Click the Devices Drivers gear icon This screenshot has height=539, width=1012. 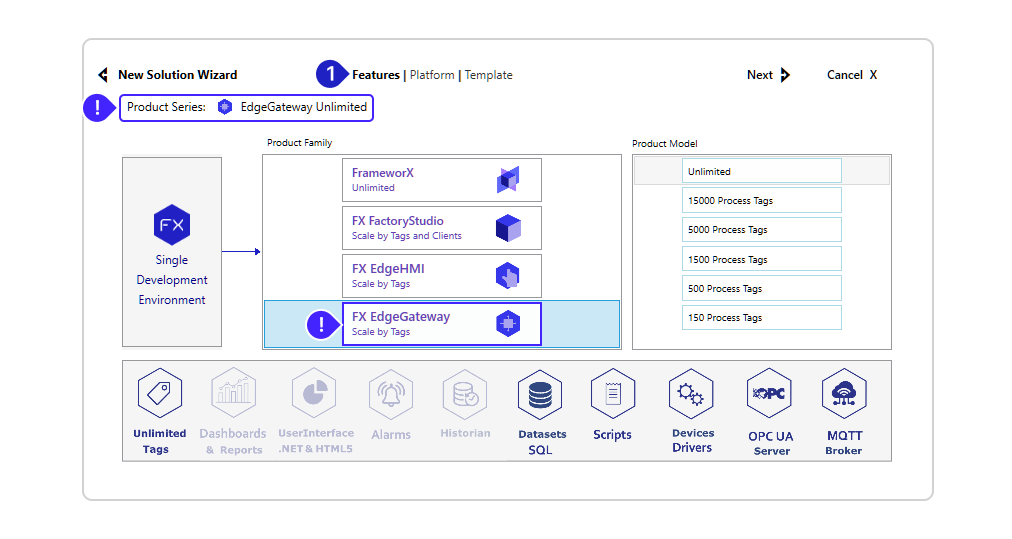pyautogui.click(x=691, y=394)
